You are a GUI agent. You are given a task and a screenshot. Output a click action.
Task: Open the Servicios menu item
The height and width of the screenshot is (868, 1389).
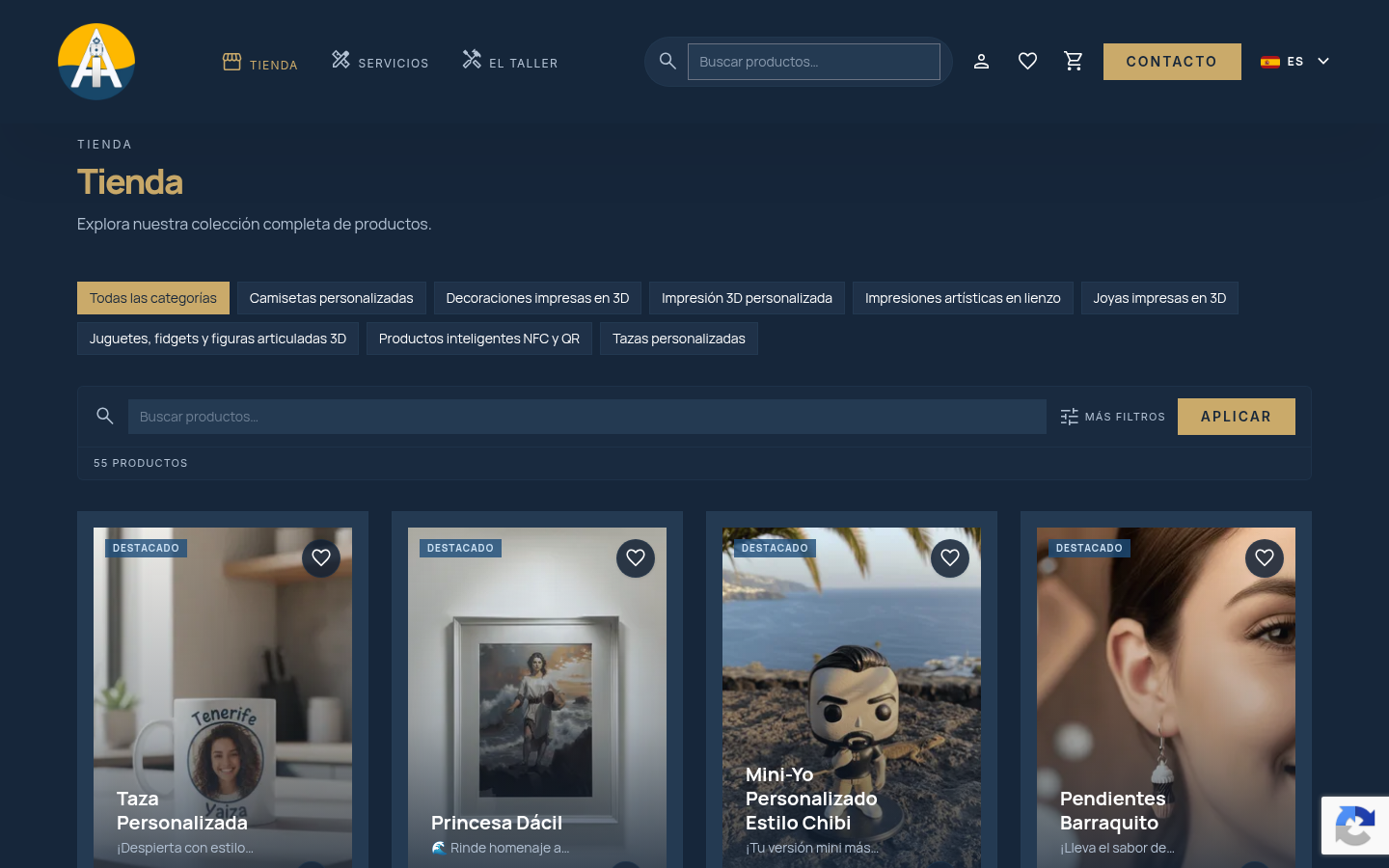coord(380,62)
